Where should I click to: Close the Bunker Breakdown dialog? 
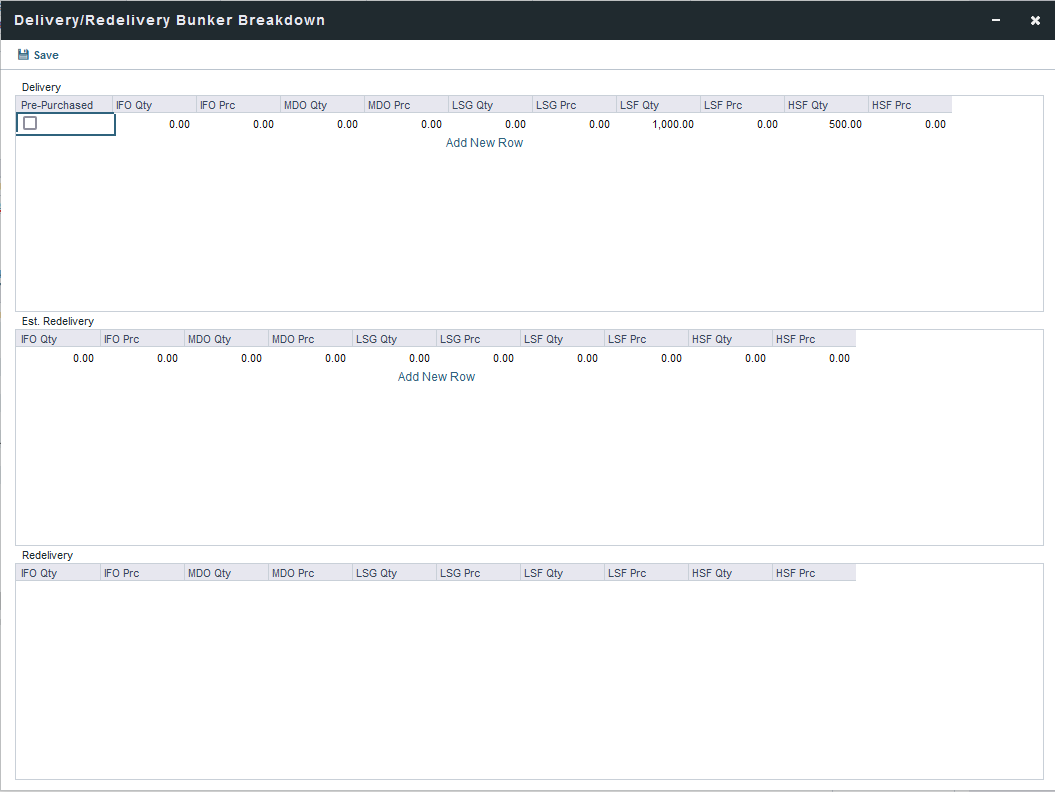pos(1035,20)
